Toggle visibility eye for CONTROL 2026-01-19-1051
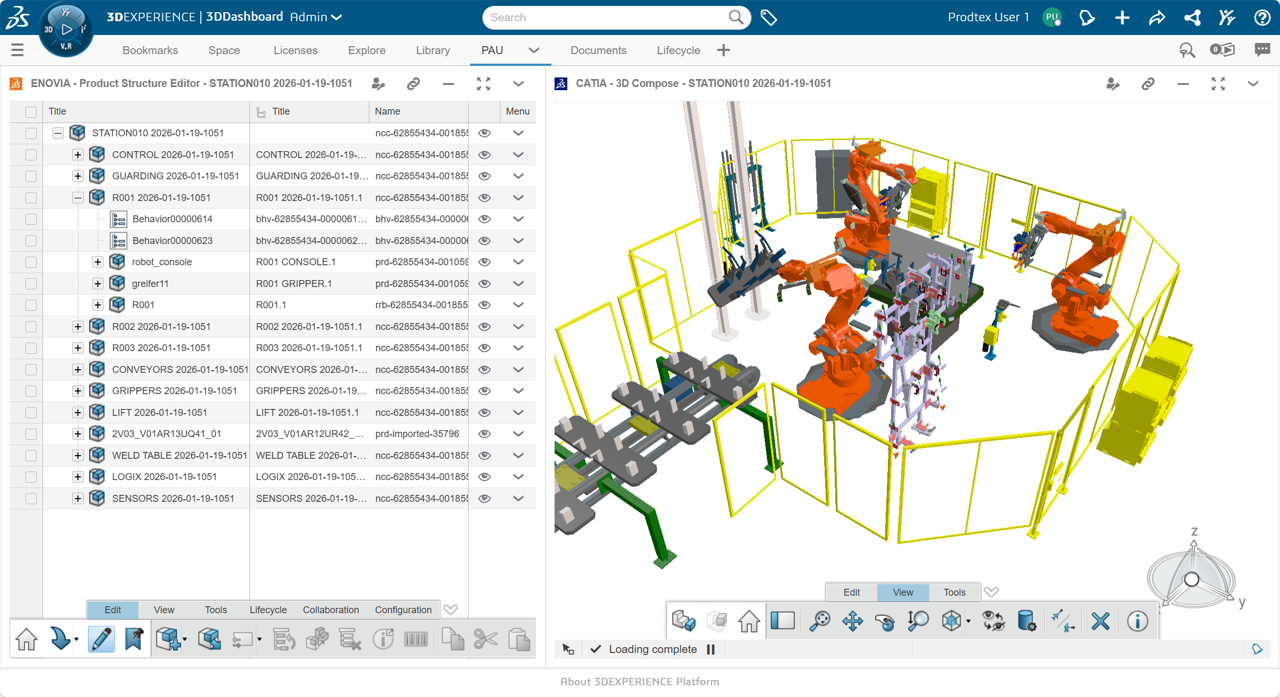The image size is (1280, 697). pyautogui.click(x=485, y=155)
